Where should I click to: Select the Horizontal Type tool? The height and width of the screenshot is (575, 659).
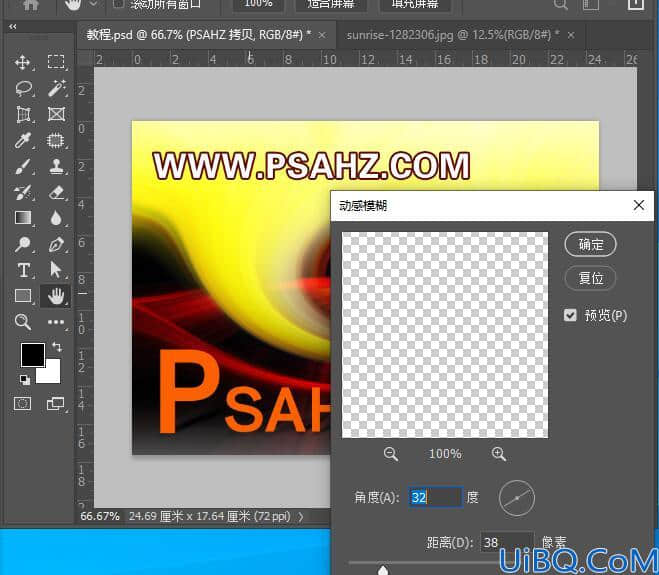pyautogui.click(x=24, y=270)
